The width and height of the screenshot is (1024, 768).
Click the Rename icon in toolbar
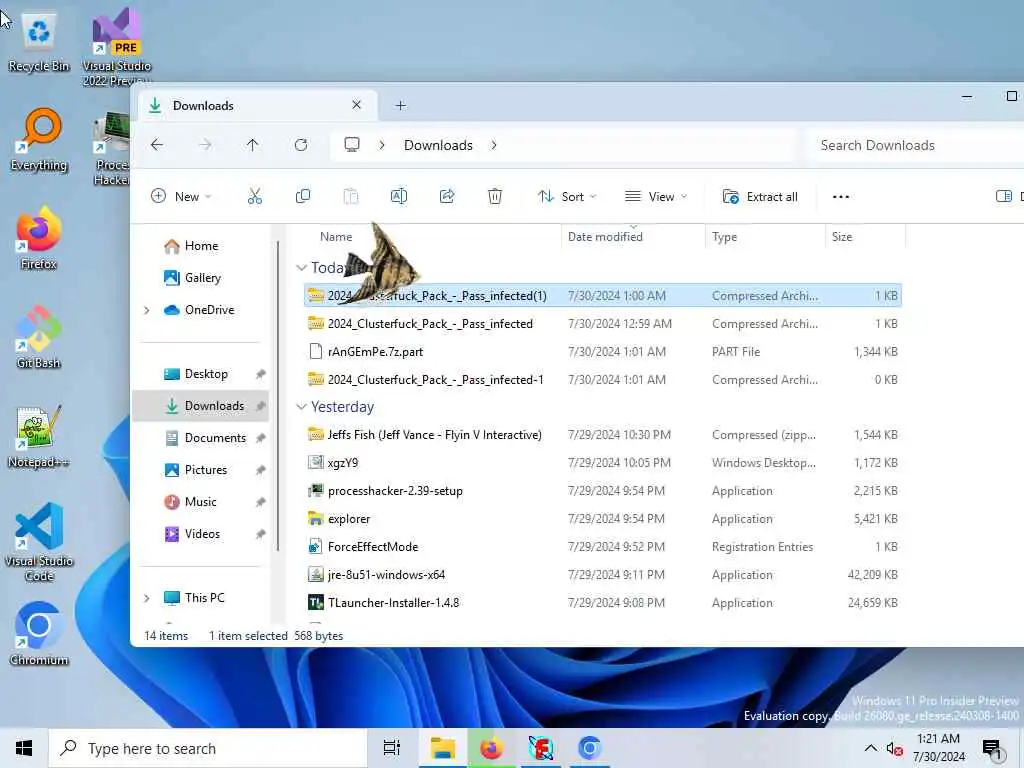point(399,197)
